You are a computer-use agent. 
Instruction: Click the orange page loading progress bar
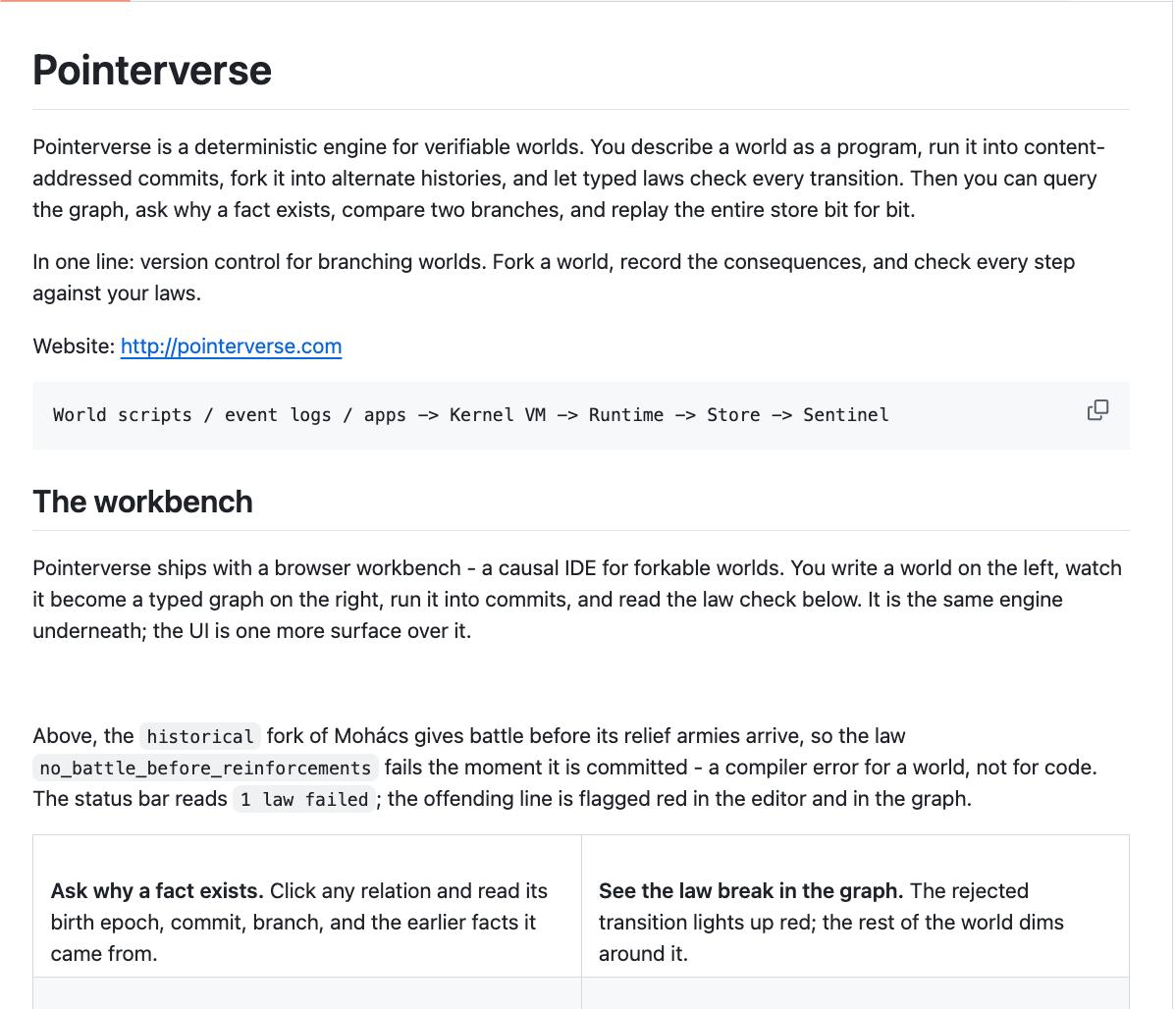click(65, 1)
